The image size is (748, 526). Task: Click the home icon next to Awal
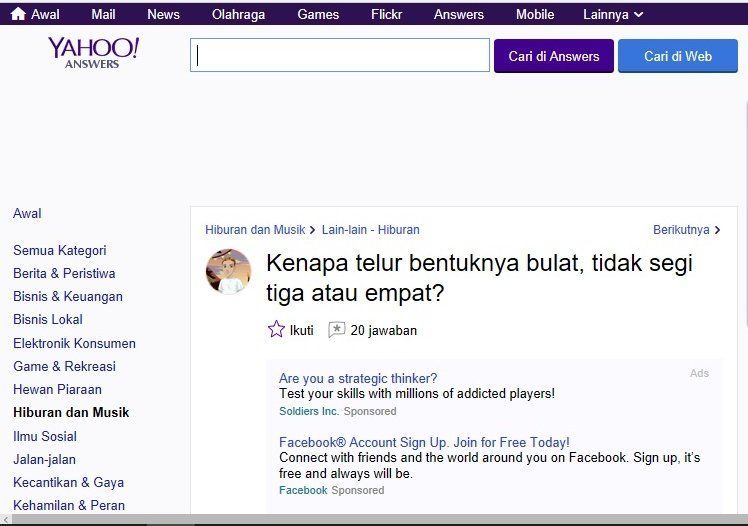pos(18,14)
